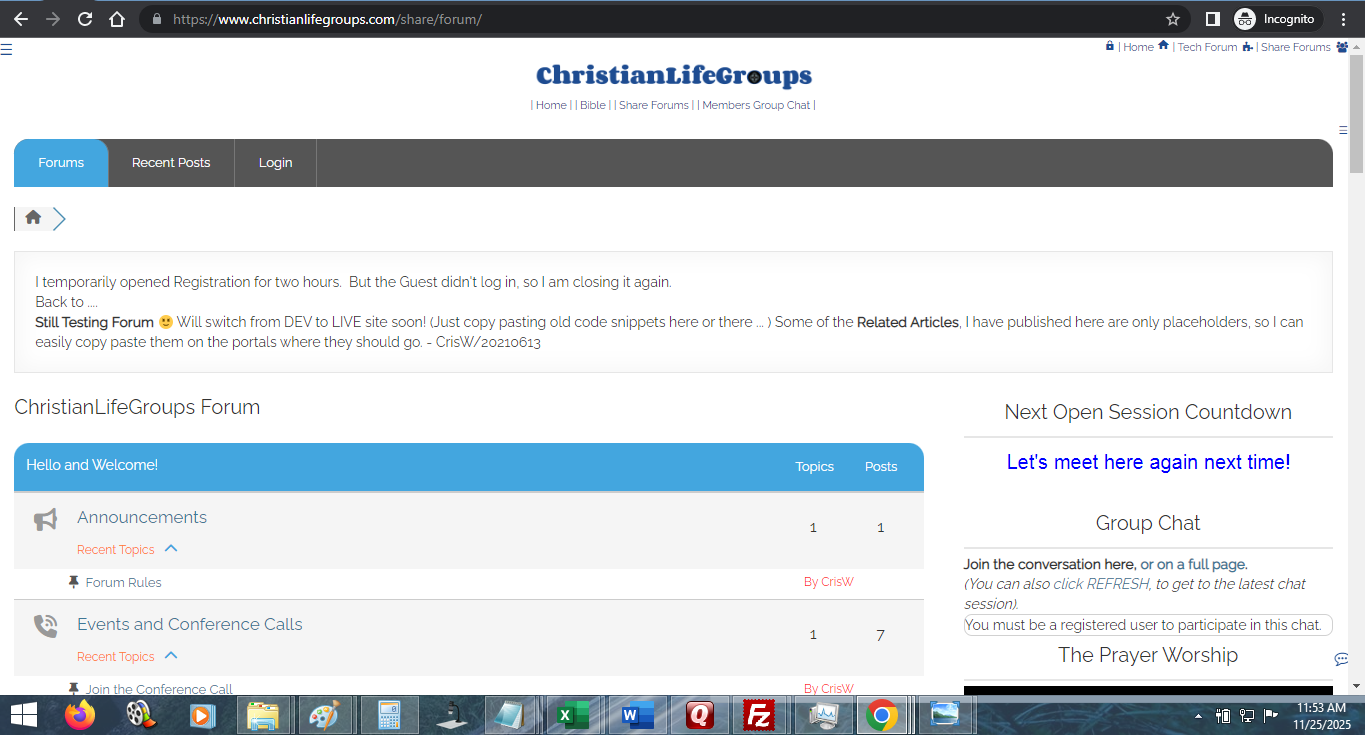Screen dimensions: 1365x735
Task: Select the Forums tab
Action: [x=61, y=163]
